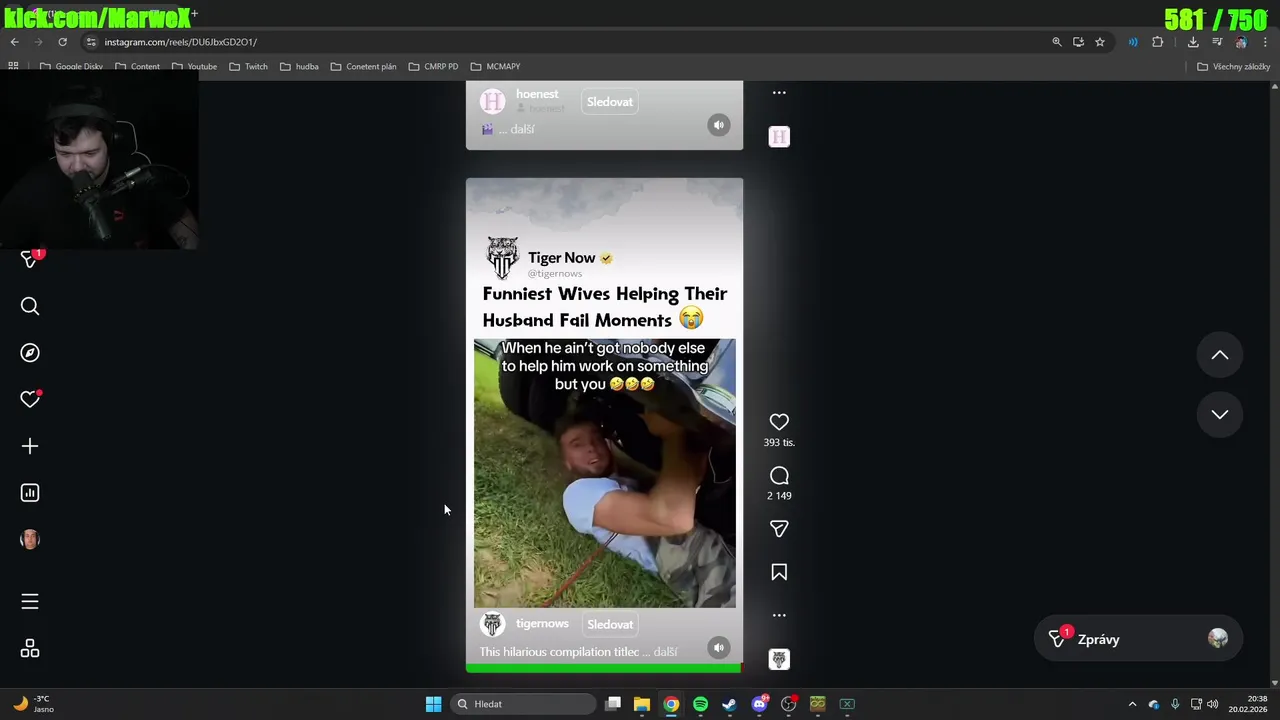Open notifications heart icon in sidebar
The image size is (1280, 720).
pos(30,399)
